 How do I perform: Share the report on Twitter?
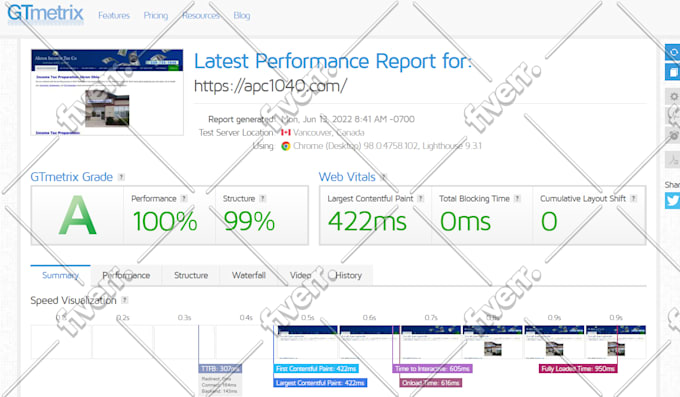click(673, 200)
